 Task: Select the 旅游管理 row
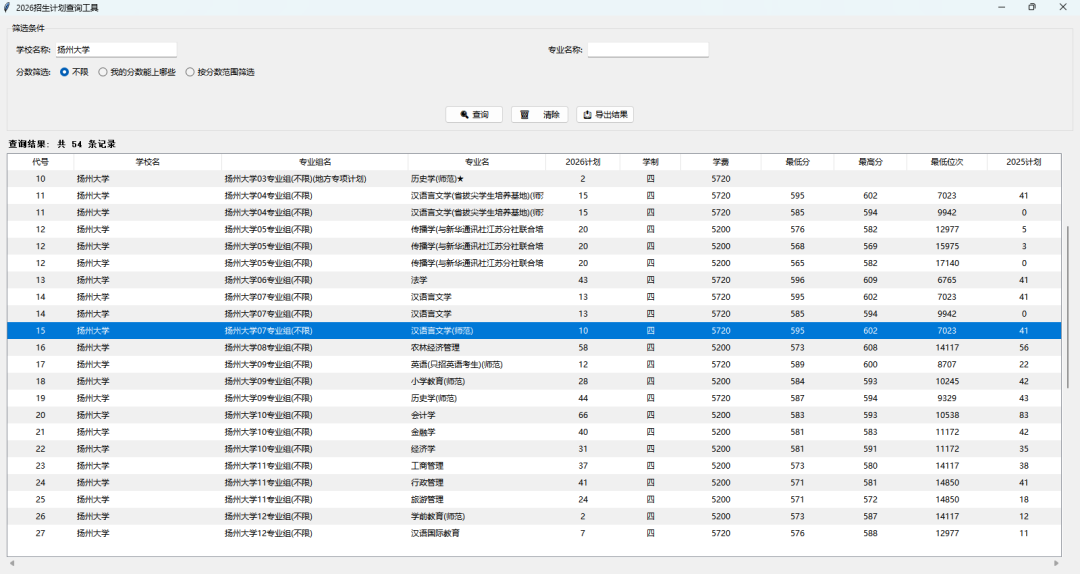(534, 500)
